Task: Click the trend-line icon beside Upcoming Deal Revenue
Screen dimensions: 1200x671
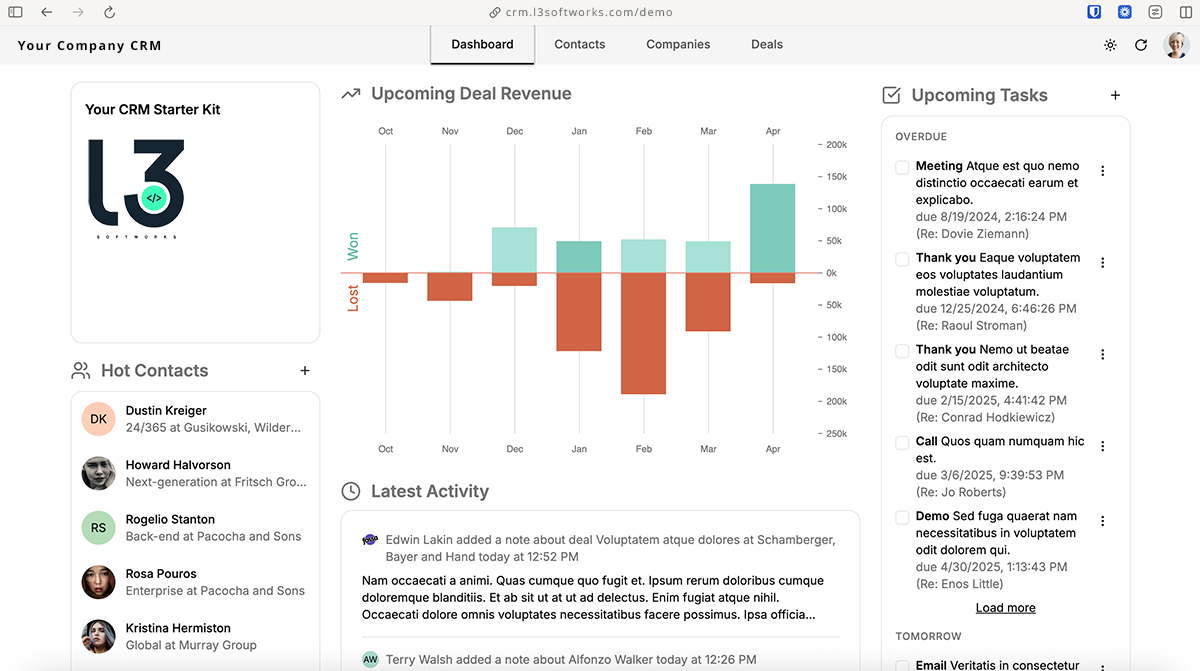Action: [x=350, y=92]
